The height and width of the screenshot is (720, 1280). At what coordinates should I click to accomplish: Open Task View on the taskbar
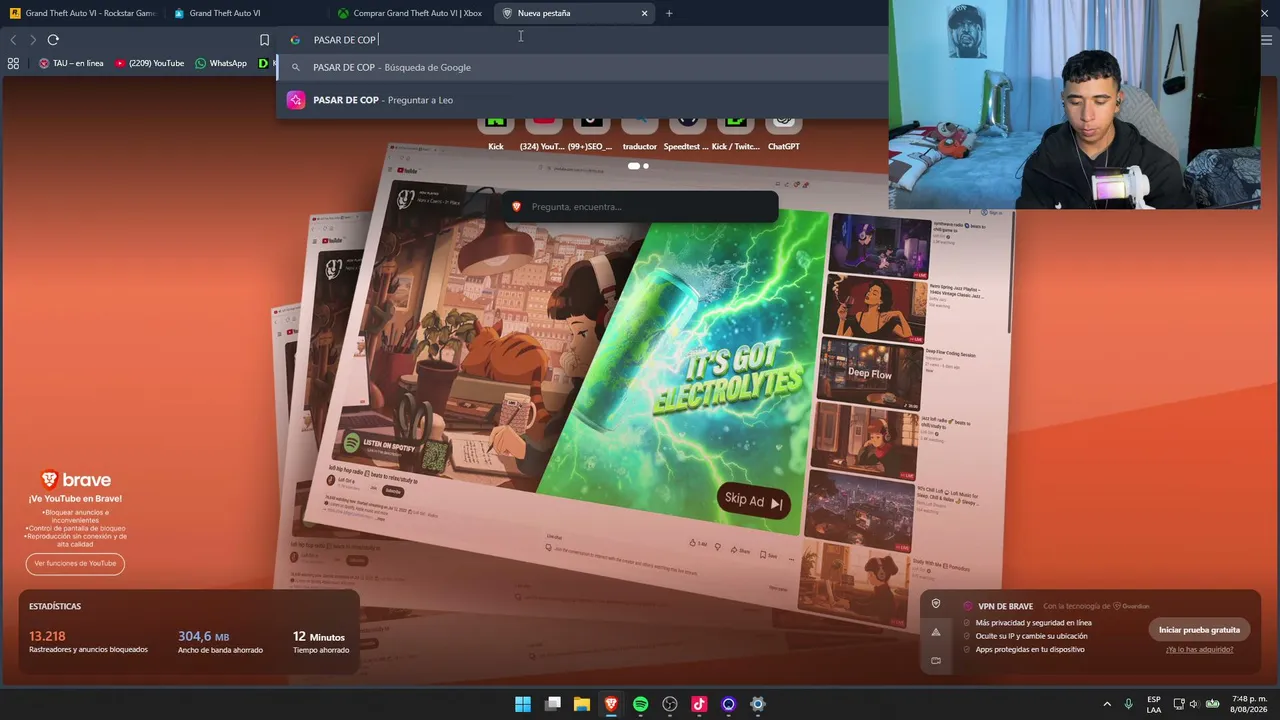[553, 704]
